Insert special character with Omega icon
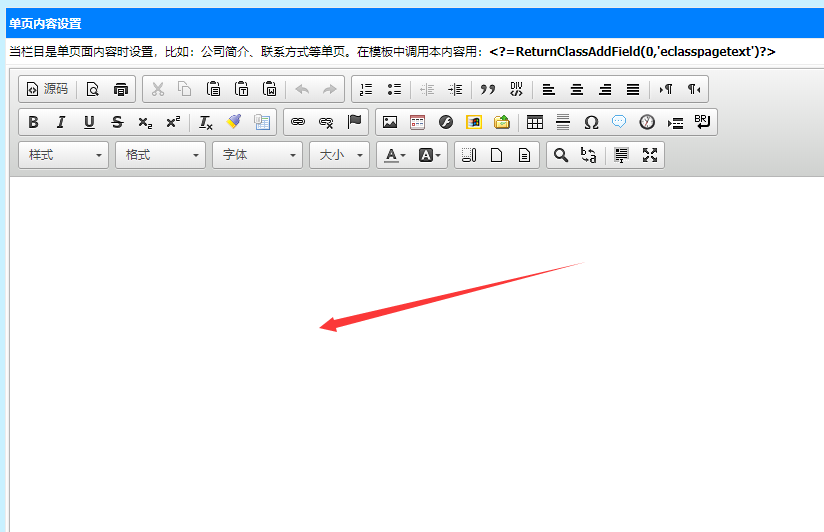The height and width of the screenshot is (532, 824). pos(591,122)
